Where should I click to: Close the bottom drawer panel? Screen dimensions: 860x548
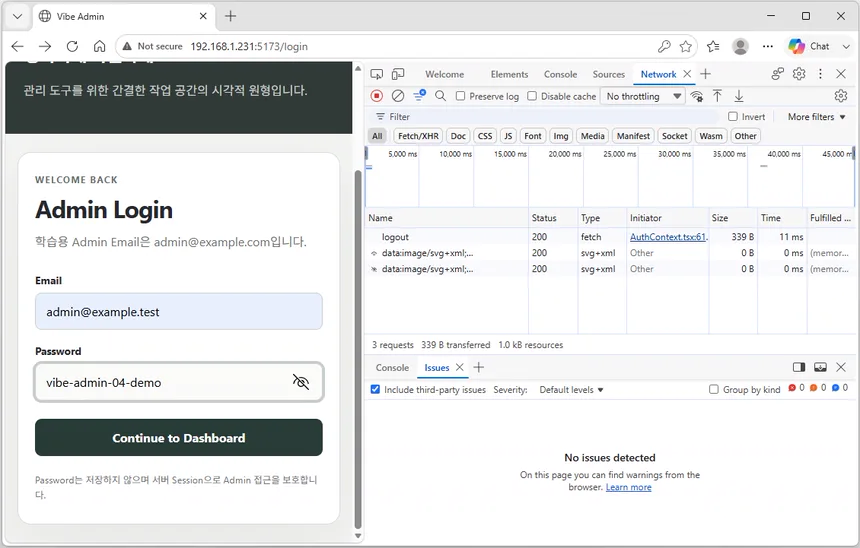coord(841,367)
